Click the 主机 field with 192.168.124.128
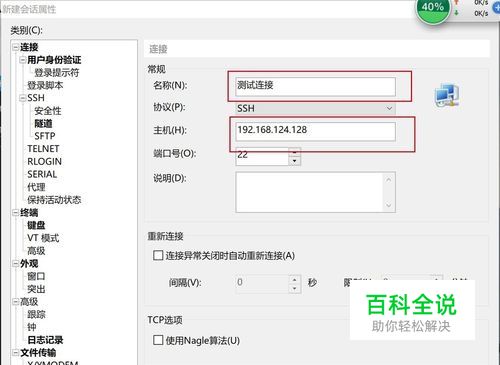The width and height of the screenshot is (500, 365). coord(315,131)
